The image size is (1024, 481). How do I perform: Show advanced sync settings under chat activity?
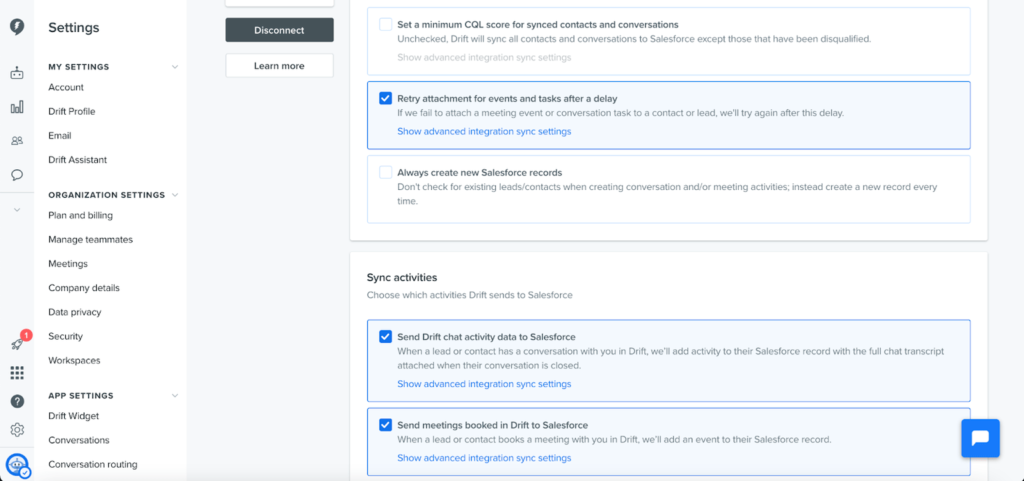click(x=484, y=384)
